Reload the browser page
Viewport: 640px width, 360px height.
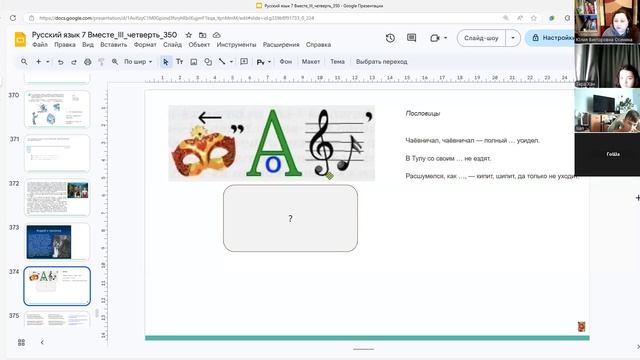13,18
